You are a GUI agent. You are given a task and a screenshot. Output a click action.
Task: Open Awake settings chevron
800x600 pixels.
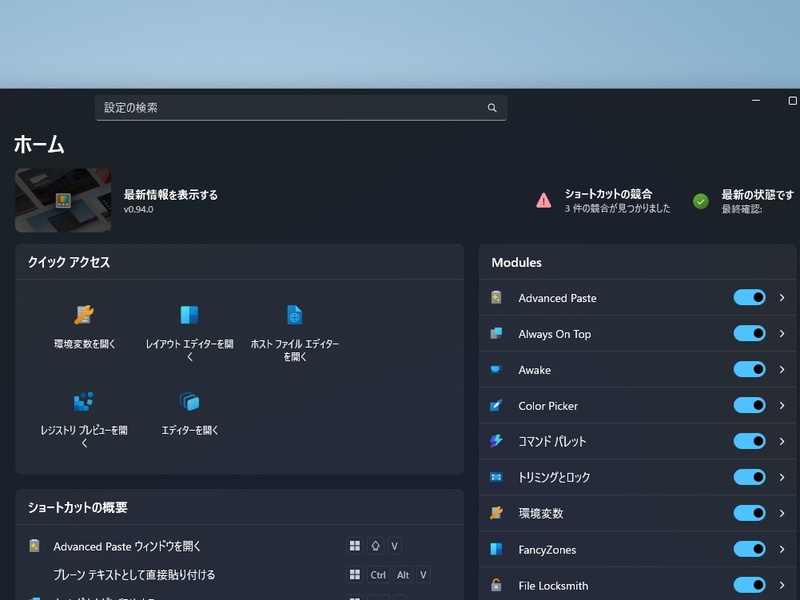[782, 369]
